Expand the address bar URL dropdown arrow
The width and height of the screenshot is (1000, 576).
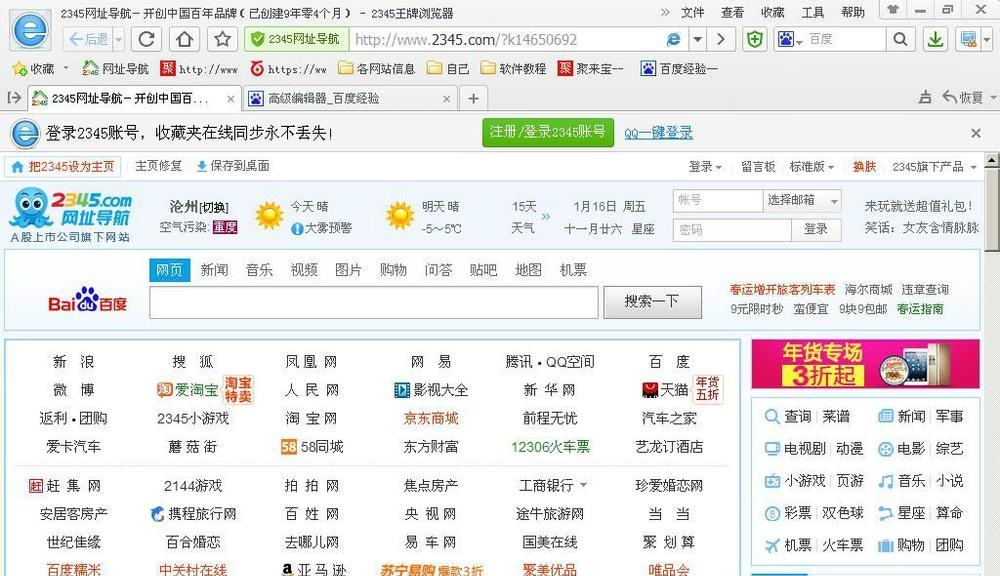click(698, 40)
